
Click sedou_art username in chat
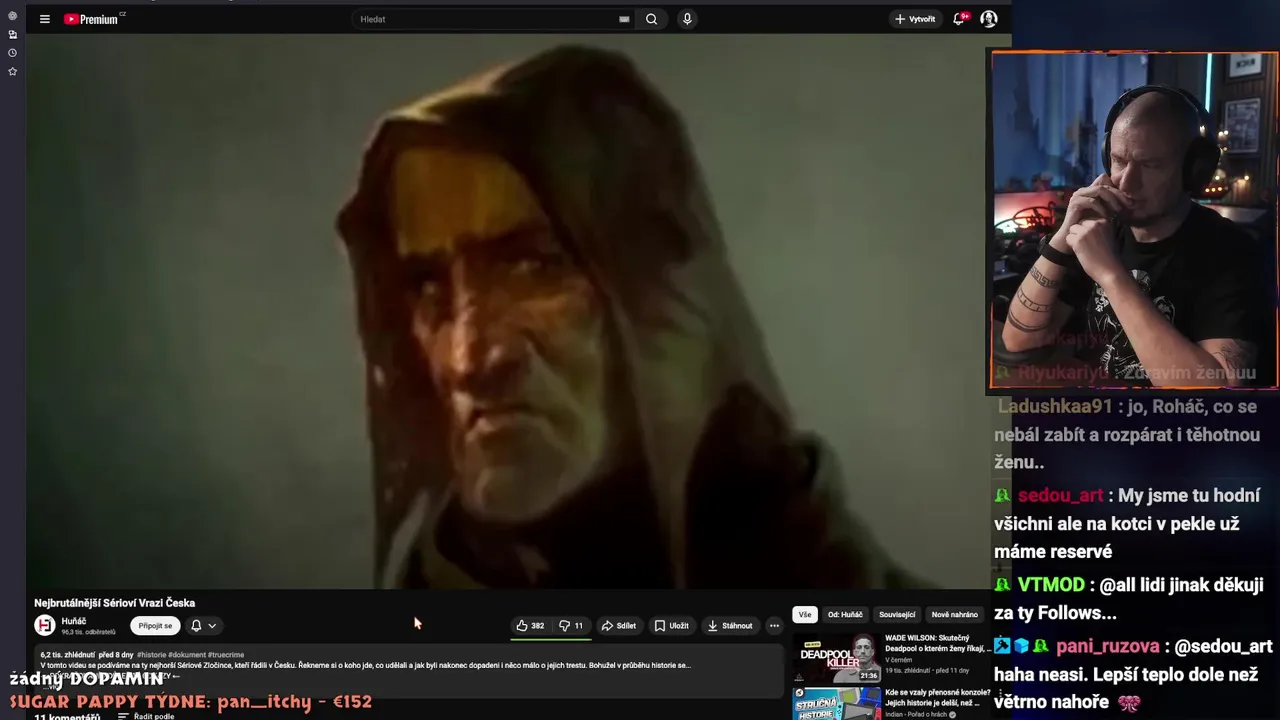tap(1060, 496)
